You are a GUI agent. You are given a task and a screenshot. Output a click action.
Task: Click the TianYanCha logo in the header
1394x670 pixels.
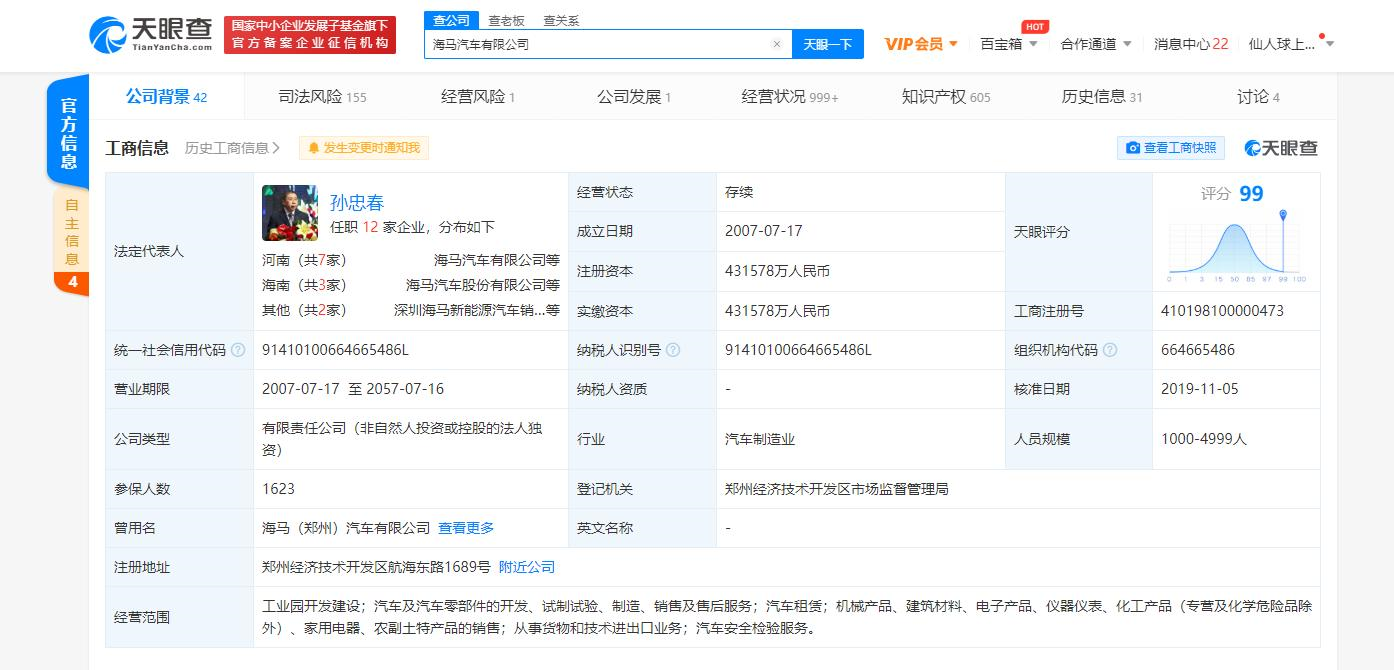pyautogui.click(x=151, y=35)
